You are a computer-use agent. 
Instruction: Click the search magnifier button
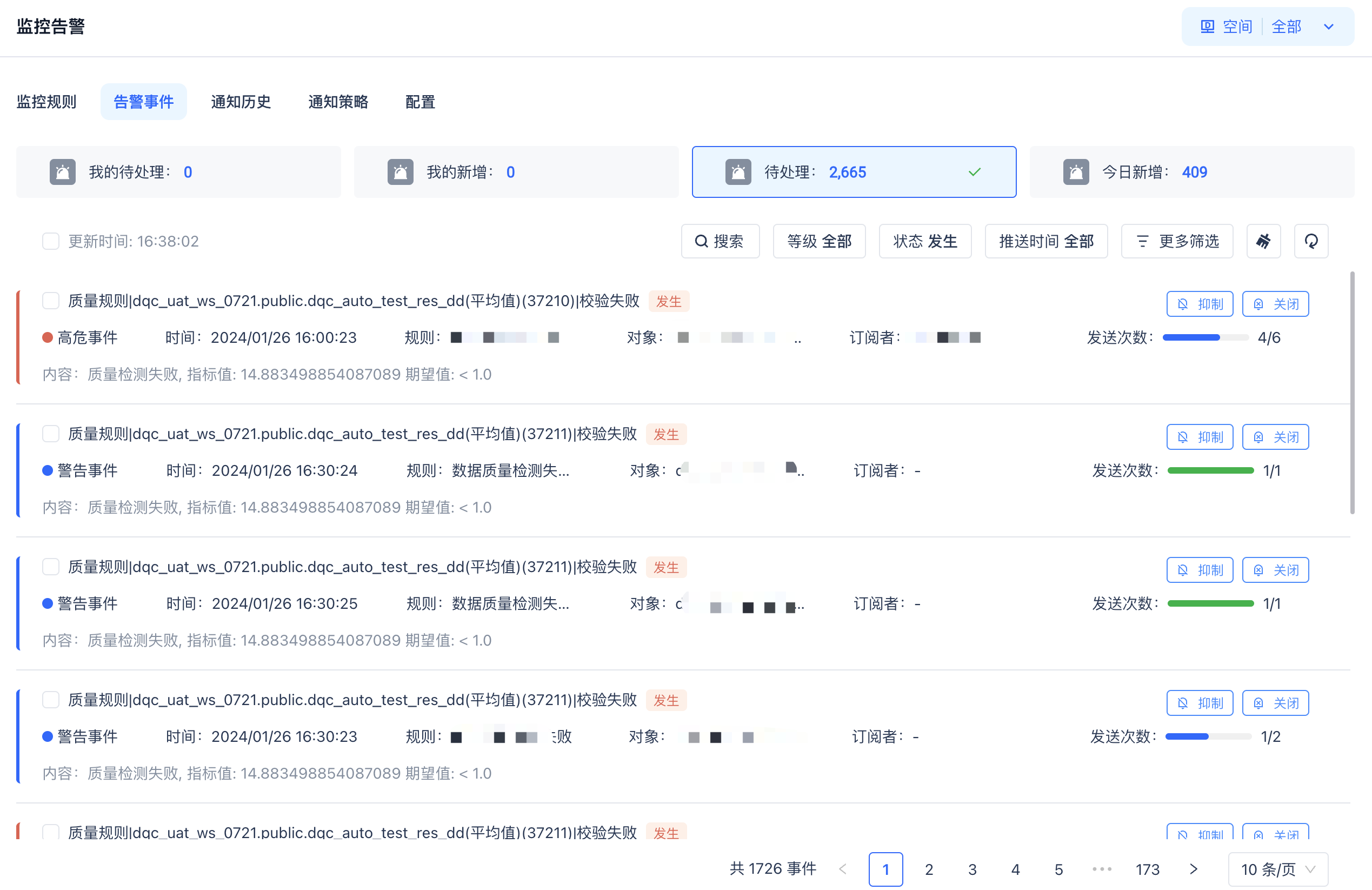click(720, 241)
